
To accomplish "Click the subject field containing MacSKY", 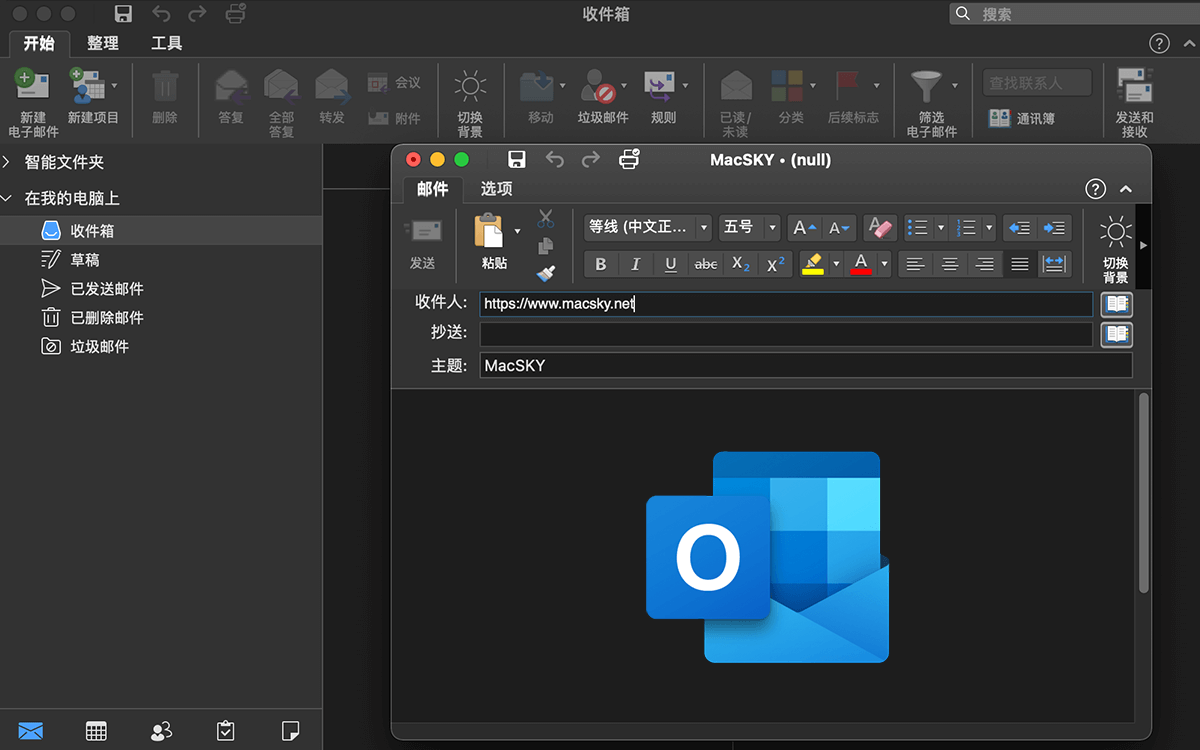I will [806, 365].
